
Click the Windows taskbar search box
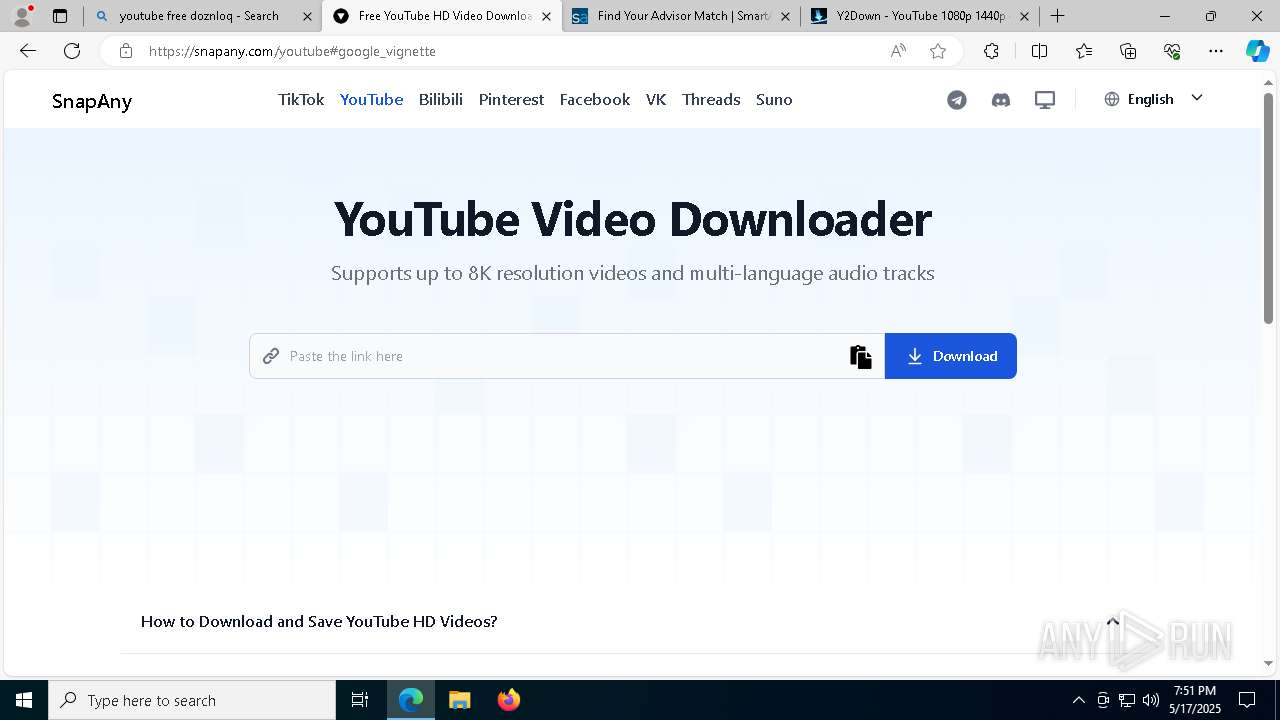(192, 700)
